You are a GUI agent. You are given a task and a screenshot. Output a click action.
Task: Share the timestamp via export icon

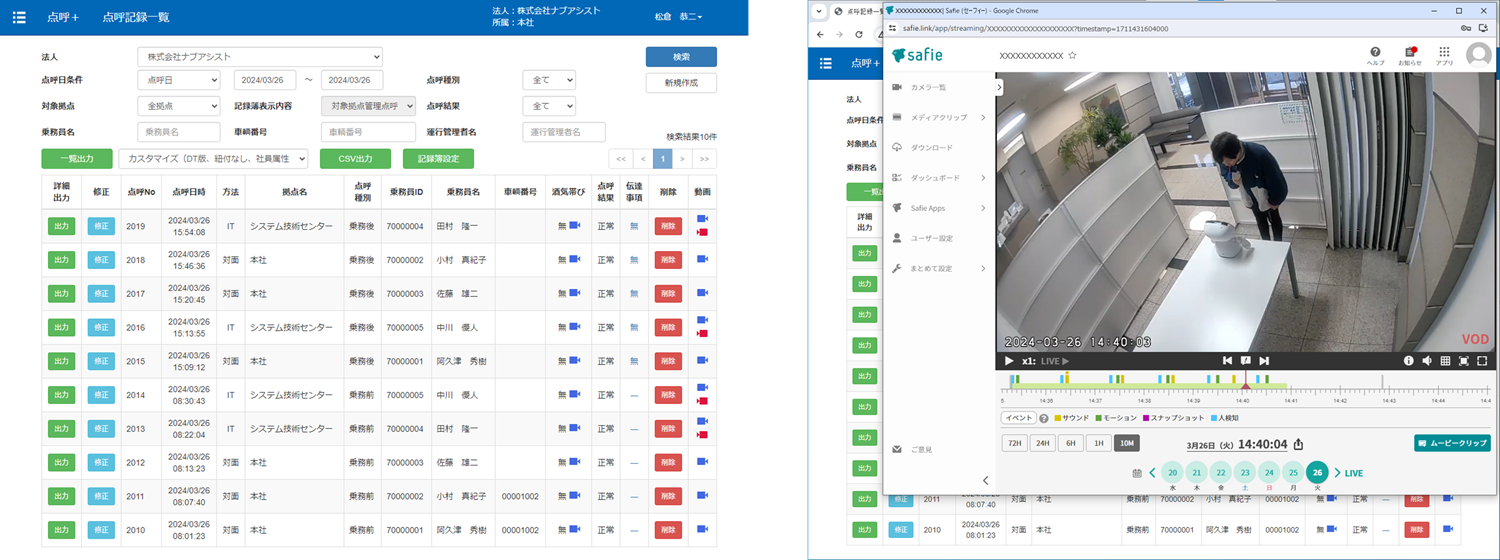click(1298, 444)
